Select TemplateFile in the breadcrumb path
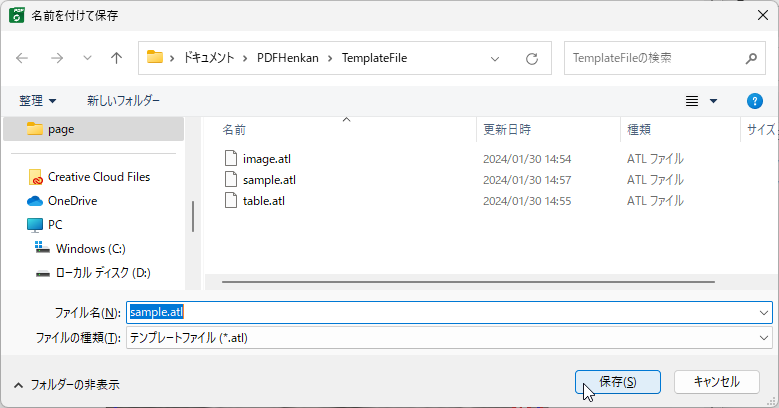Viewport: 779px width, 408px height. click(374, 58)
